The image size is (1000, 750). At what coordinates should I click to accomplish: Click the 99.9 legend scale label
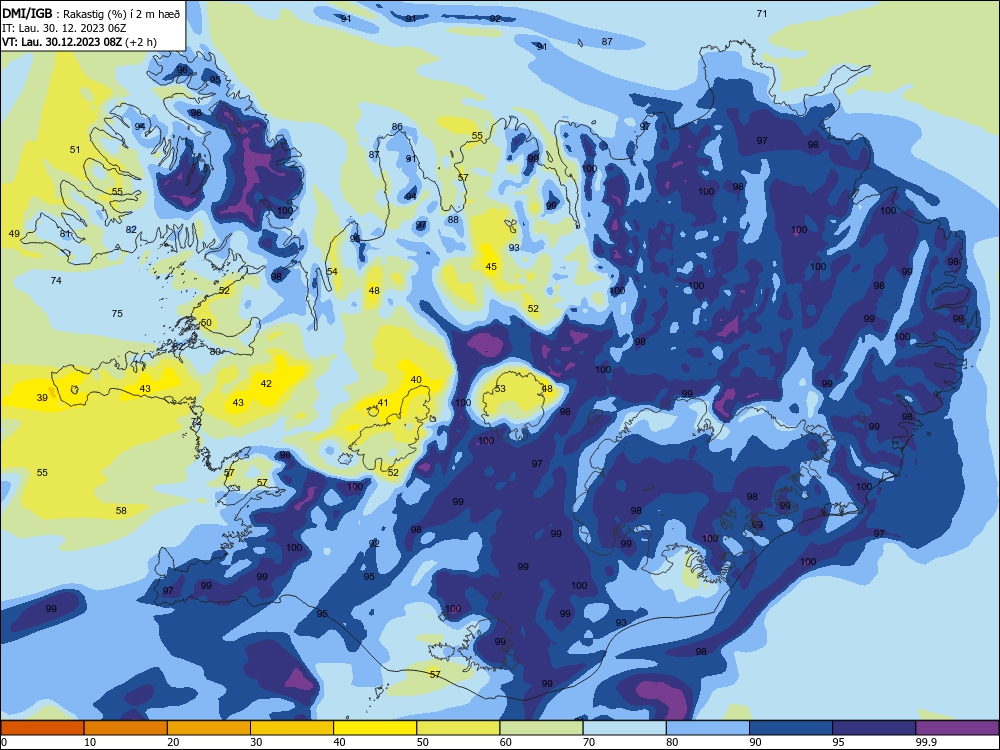point(926,742)
